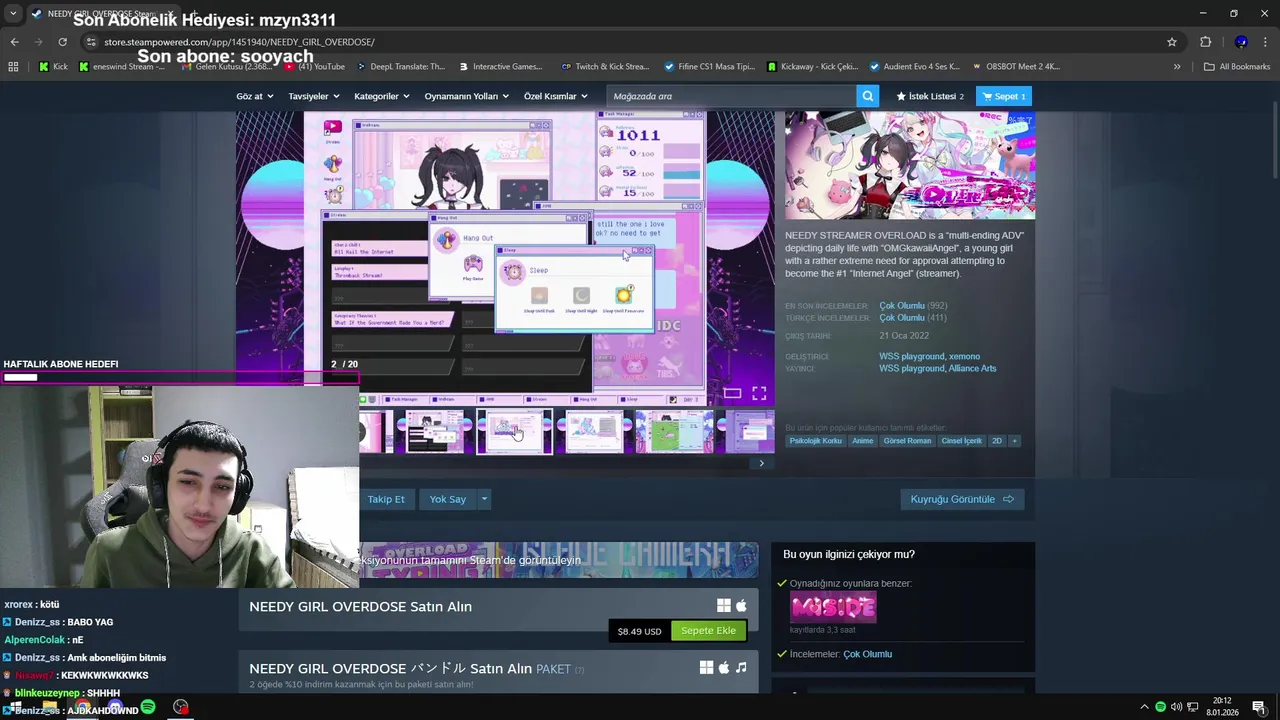The image size is (1280, 720).
Task: Expand the Kategoriler menu
Action: (383, 96)
